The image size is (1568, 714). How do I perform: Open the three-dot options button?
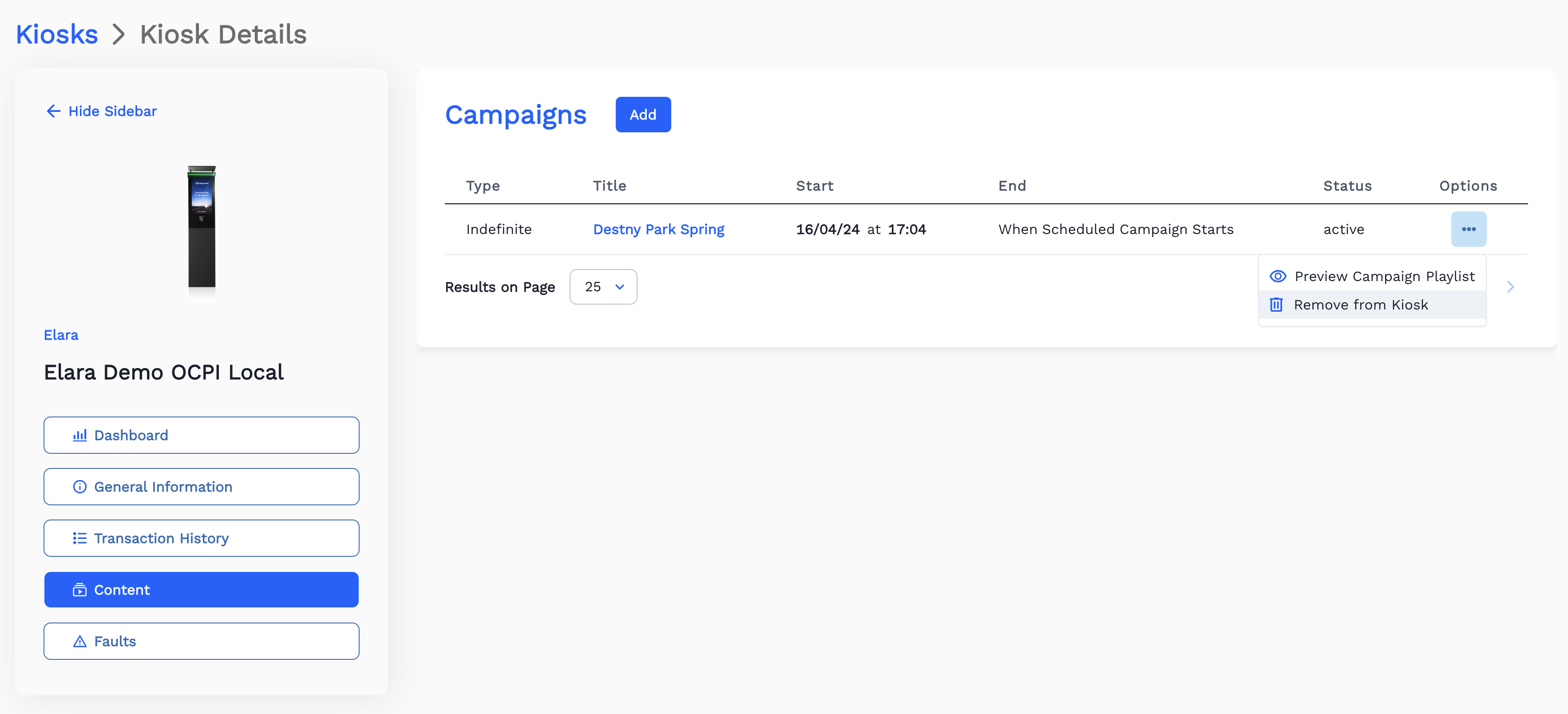click(1468, 229)
